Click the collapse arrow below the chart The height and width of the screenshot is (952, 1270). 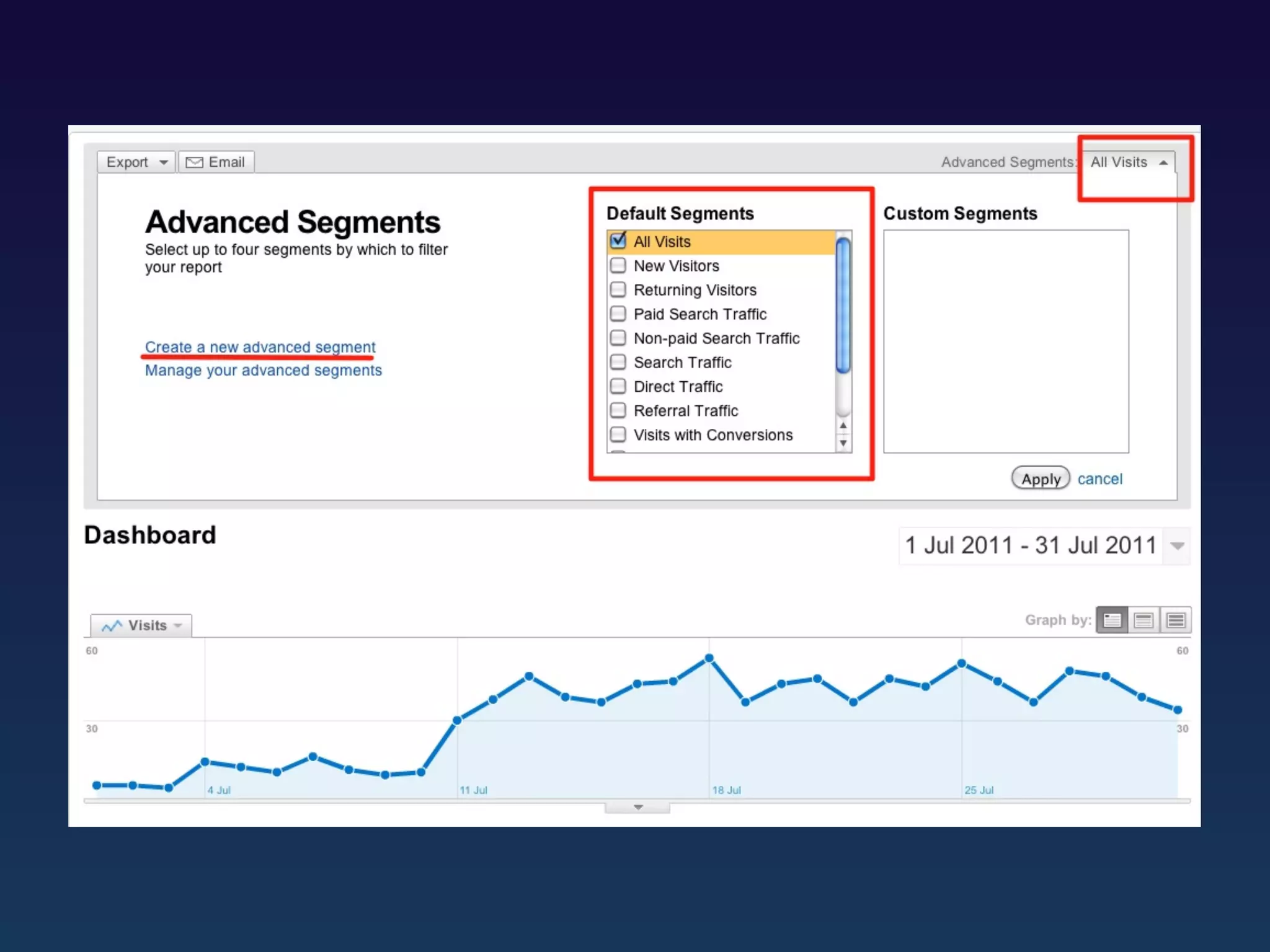coord(638,807)
